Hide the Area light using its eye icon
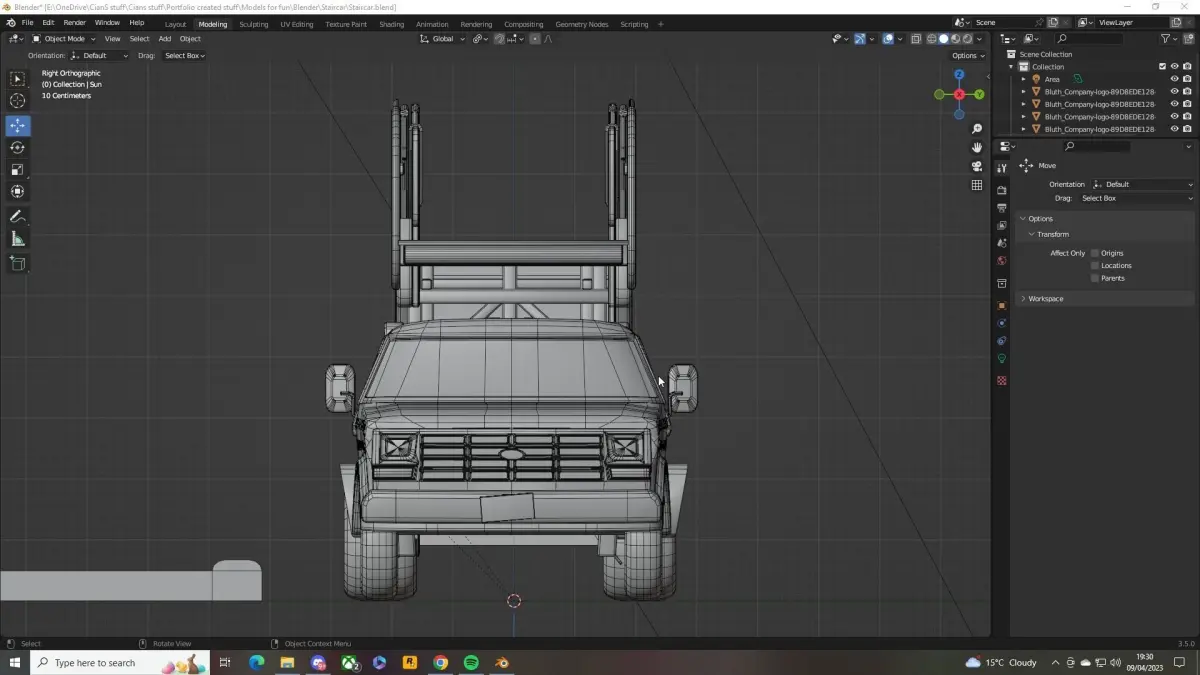This screenshot has height=675, width=1200. (1174, 79)
